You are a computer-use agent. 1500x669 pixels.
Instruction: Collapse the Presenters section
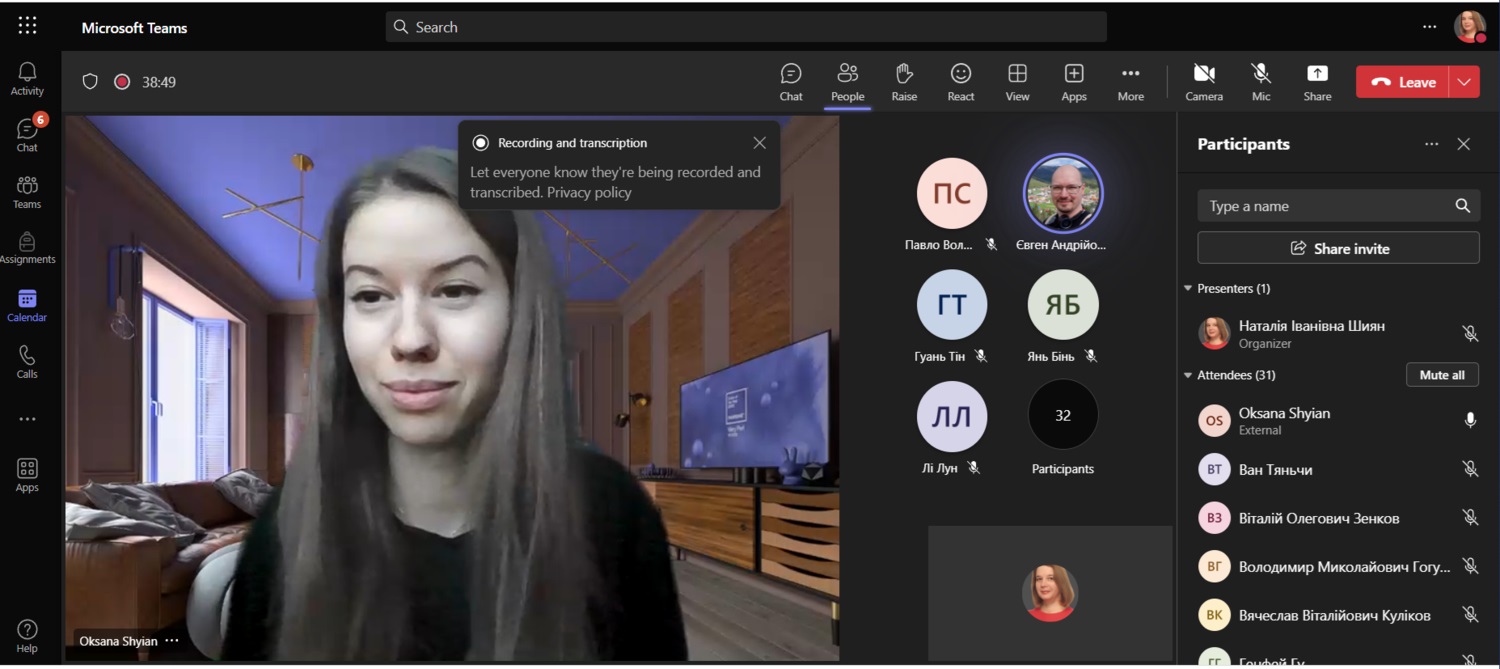[x=1188, y=289]
